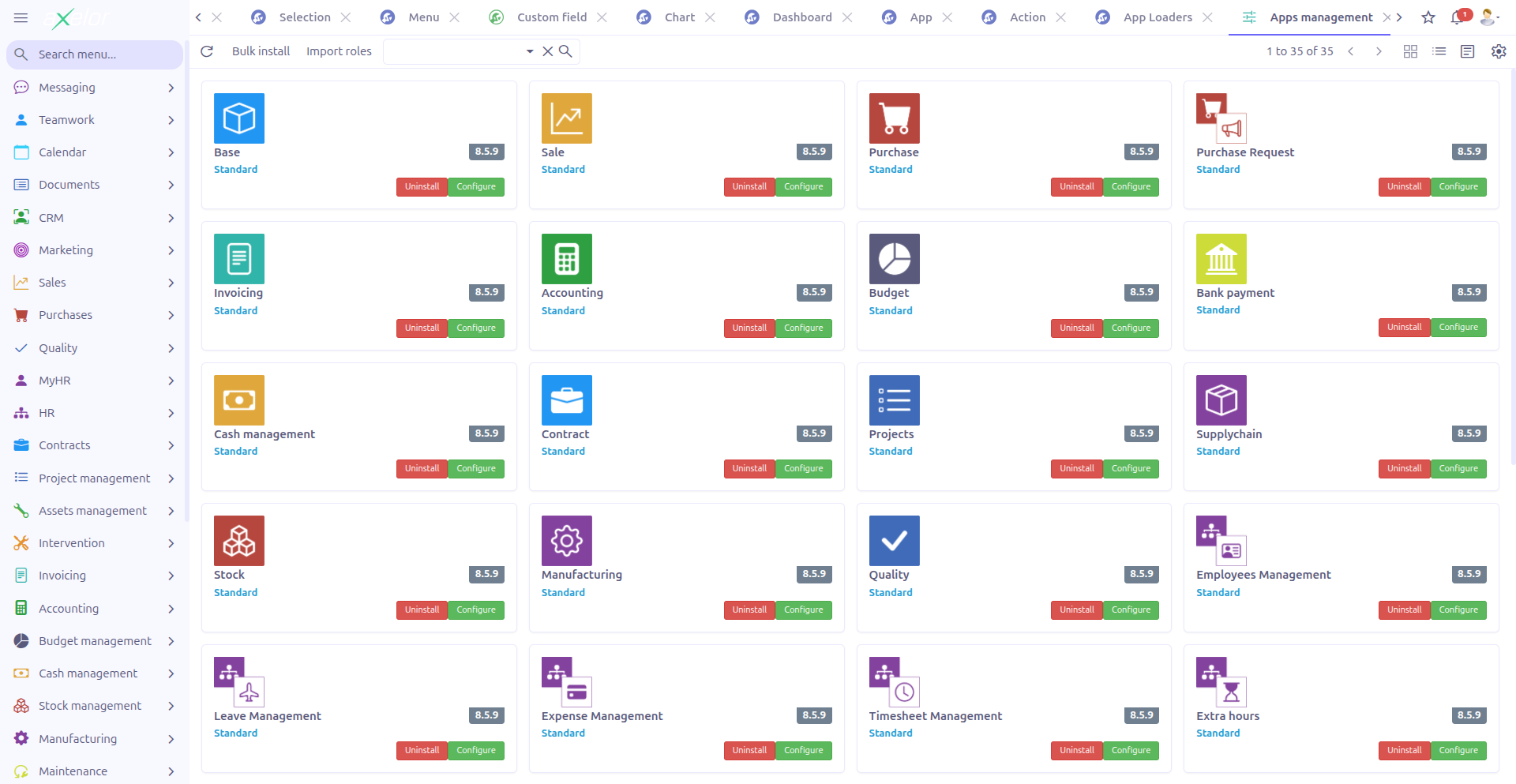This screenshot has height=784, width=1516.
Task: Open the search filter dropdown arrow
Action: pyautogui.click(x=529, y=51)
